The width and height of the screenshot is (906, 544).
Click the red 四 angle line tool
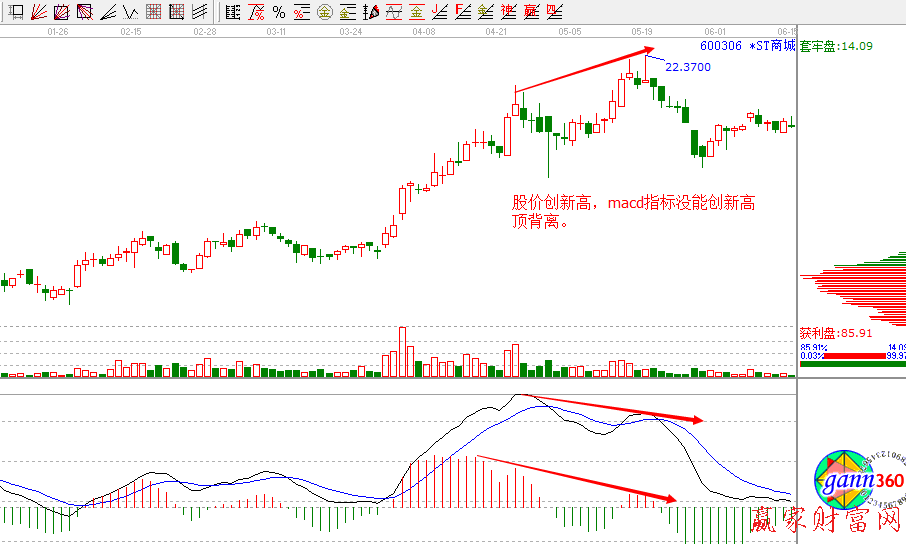click(553, 12)
